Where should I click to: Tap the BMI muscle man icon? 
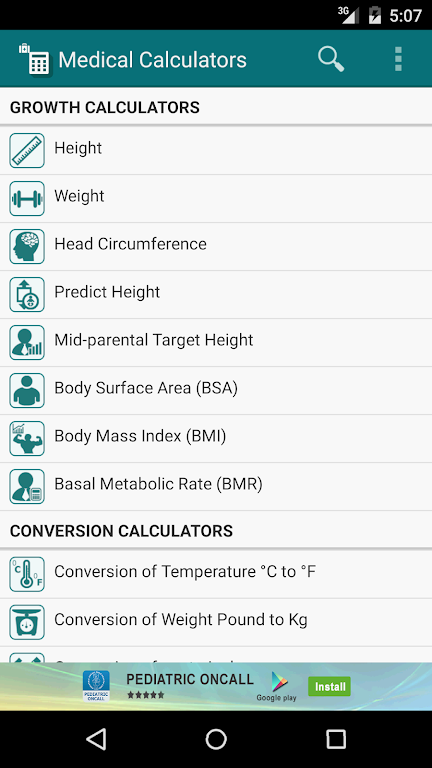tap(27, 438)
